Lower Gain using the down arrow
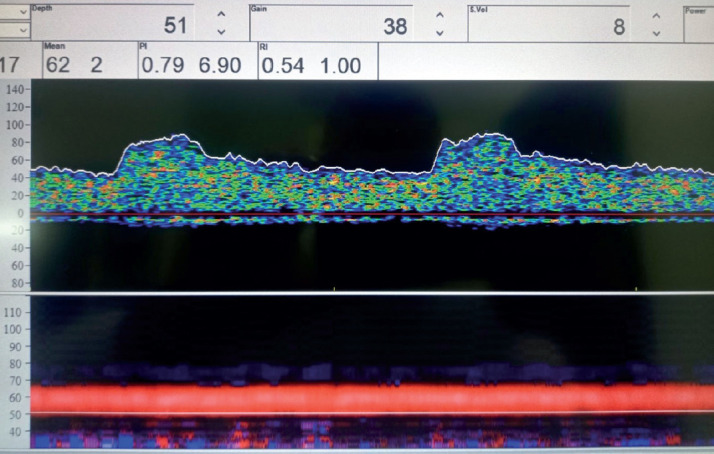The height and width of the screenshot is (454, 714). [438, 34]
